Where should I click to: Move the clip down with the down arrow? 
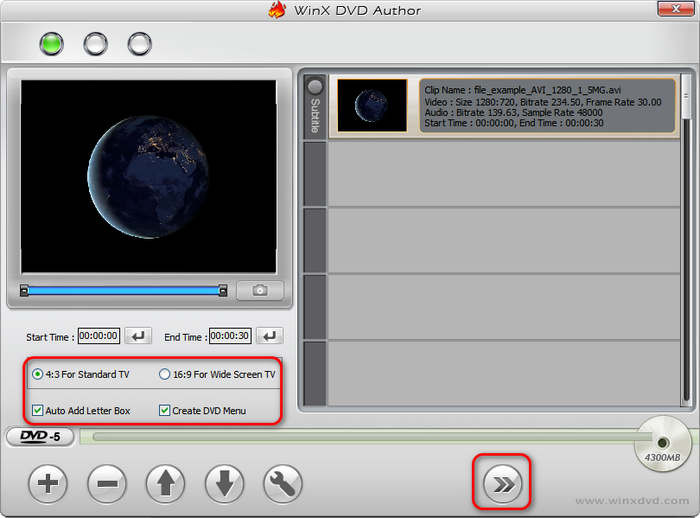(x=224, y=485)
